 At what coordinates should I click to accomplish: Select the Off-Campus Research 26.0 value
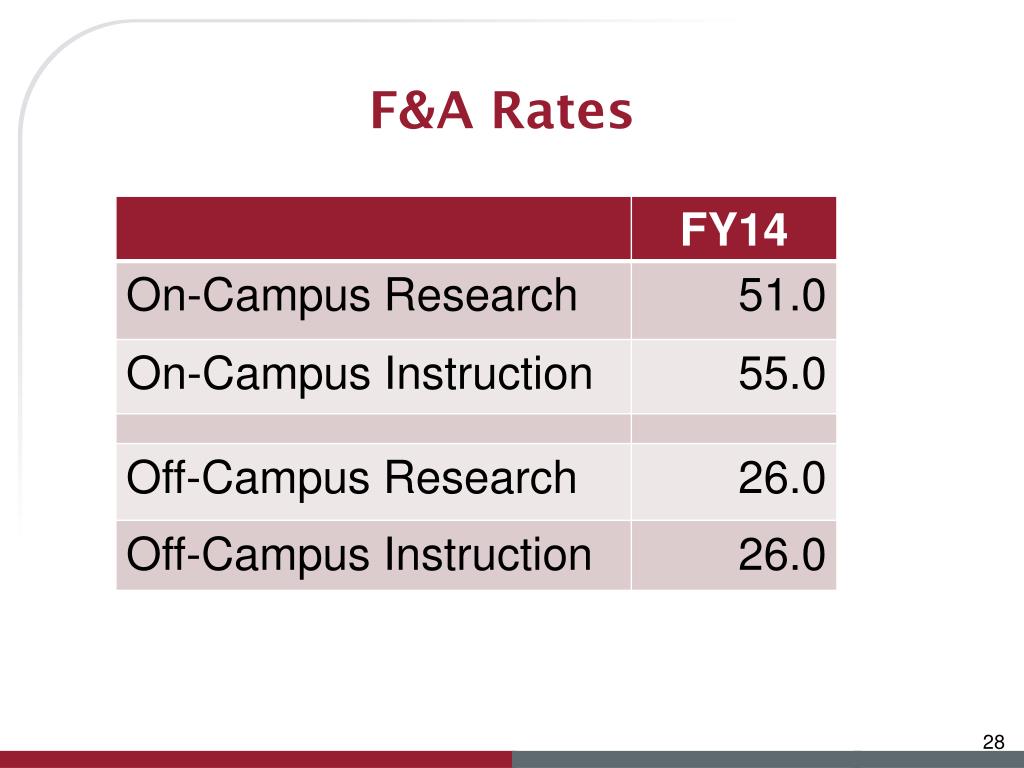coord(782,478)
